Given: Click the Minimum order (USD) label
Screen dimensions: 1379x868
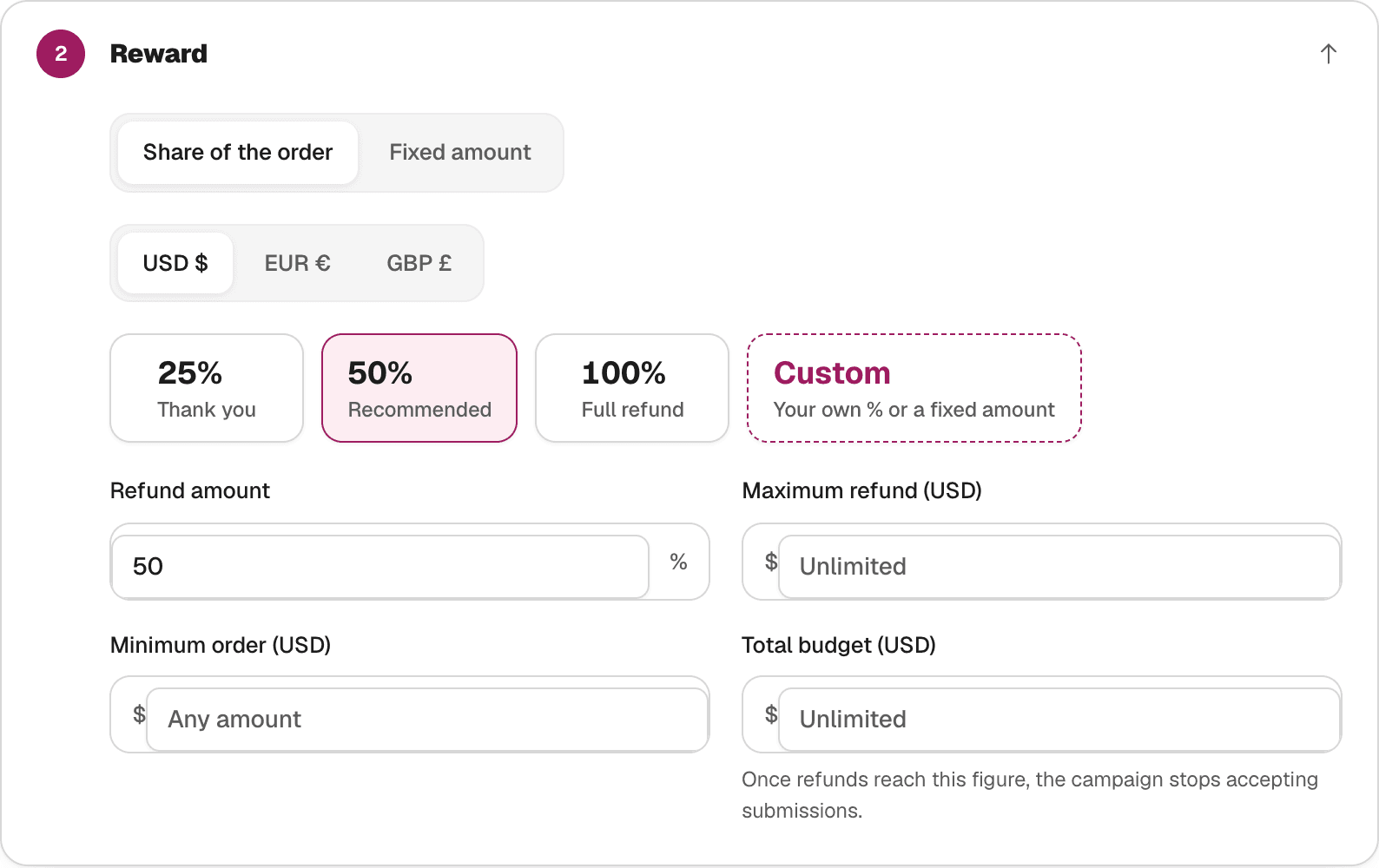Looking at the screenshot, I should pyautogui.click(x=221, y=646).
